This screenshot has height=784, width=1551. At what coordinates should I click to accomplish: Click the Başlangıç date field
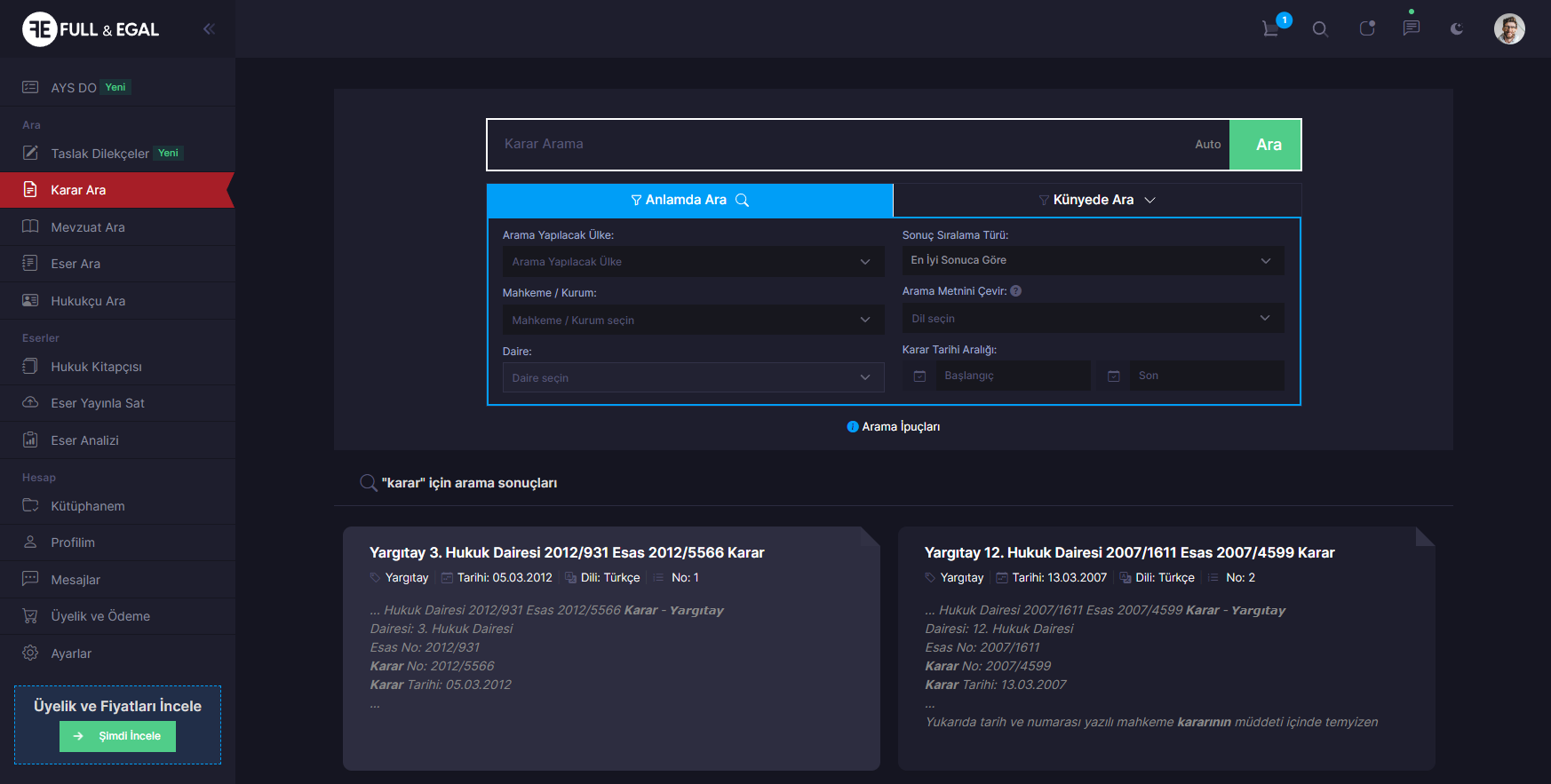1013,376
